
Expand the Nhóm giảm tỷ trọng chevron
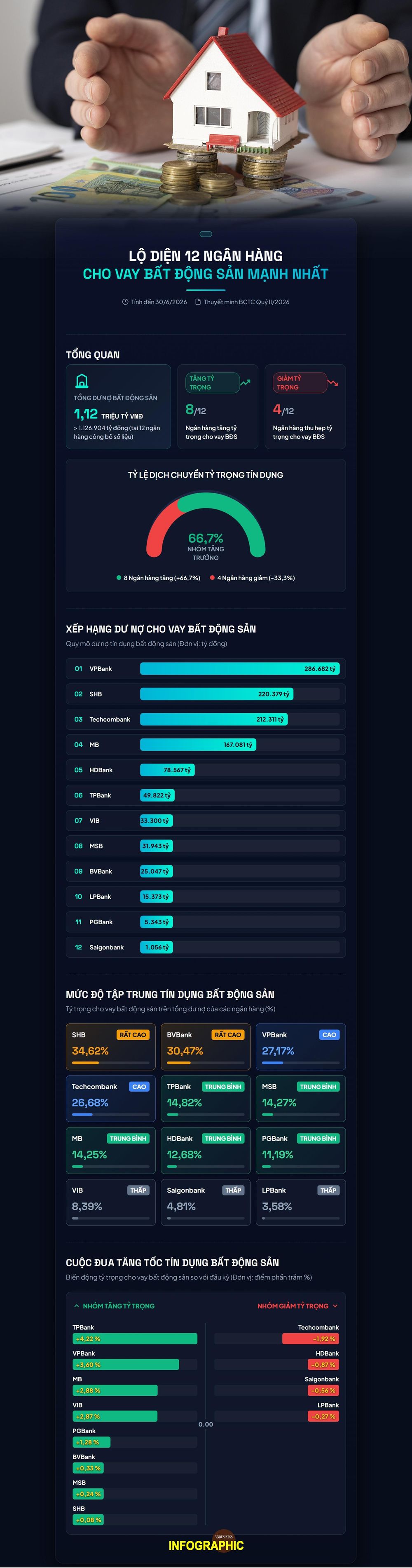tap(335, 1305)
